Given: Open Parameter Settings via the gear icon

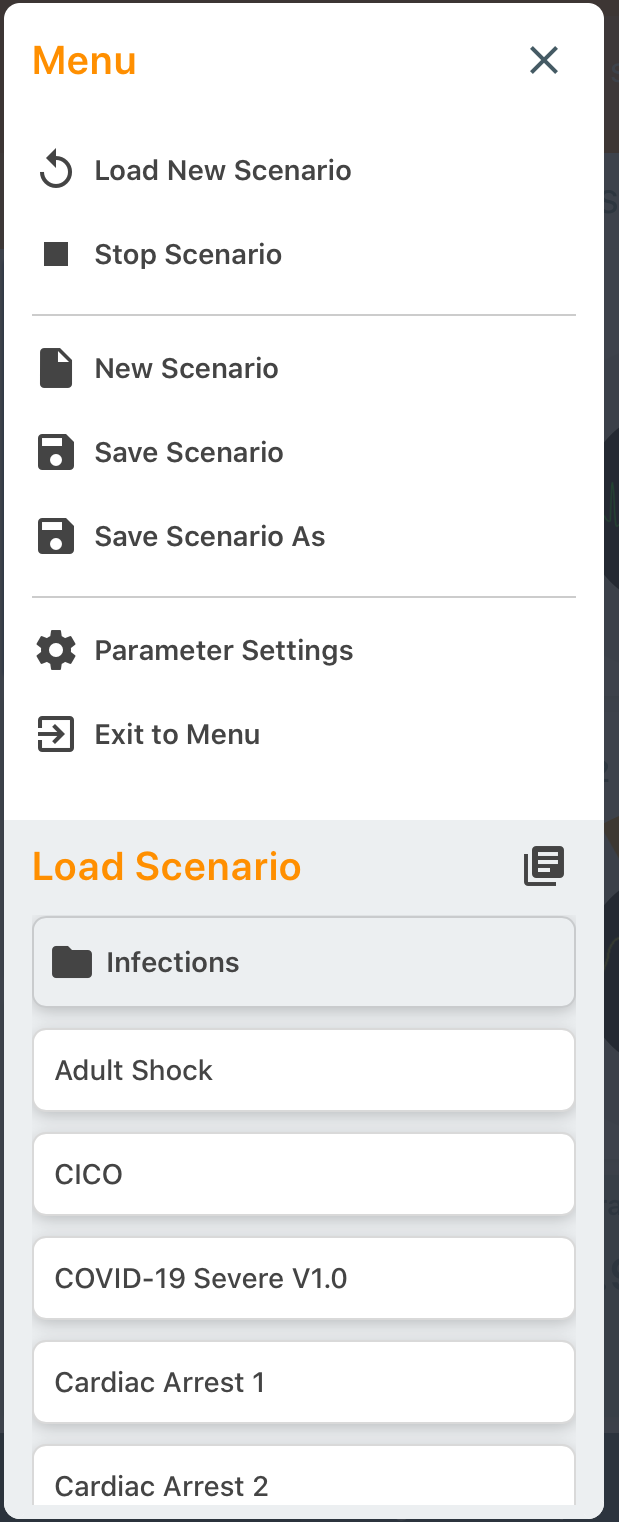Looking at the screenshot, I should pos(57,650).
